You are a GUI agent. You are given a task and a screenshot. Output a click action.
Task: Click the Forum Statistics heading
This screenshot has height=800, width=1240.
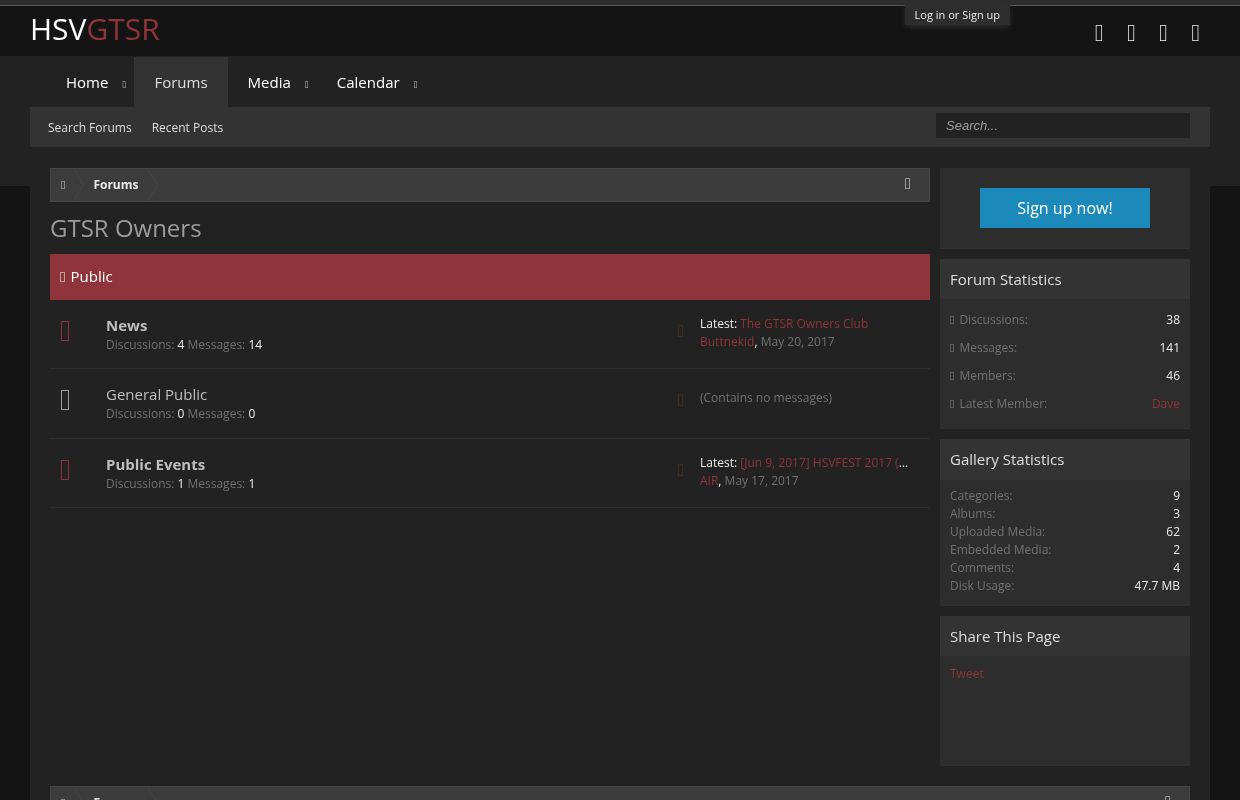click(1005, 279)
